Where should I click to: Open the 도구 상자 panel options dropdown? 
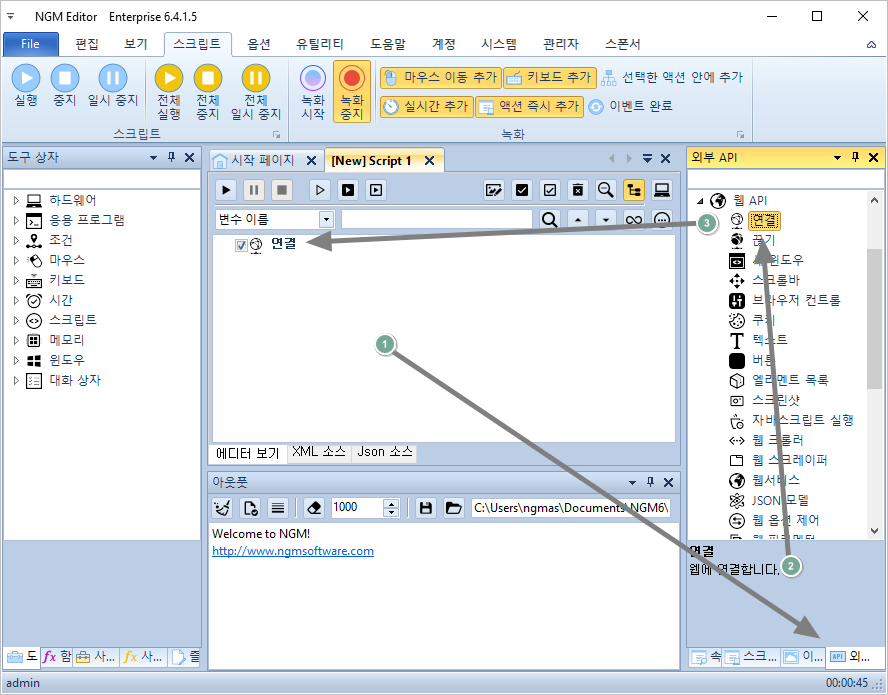pos(153,157)
